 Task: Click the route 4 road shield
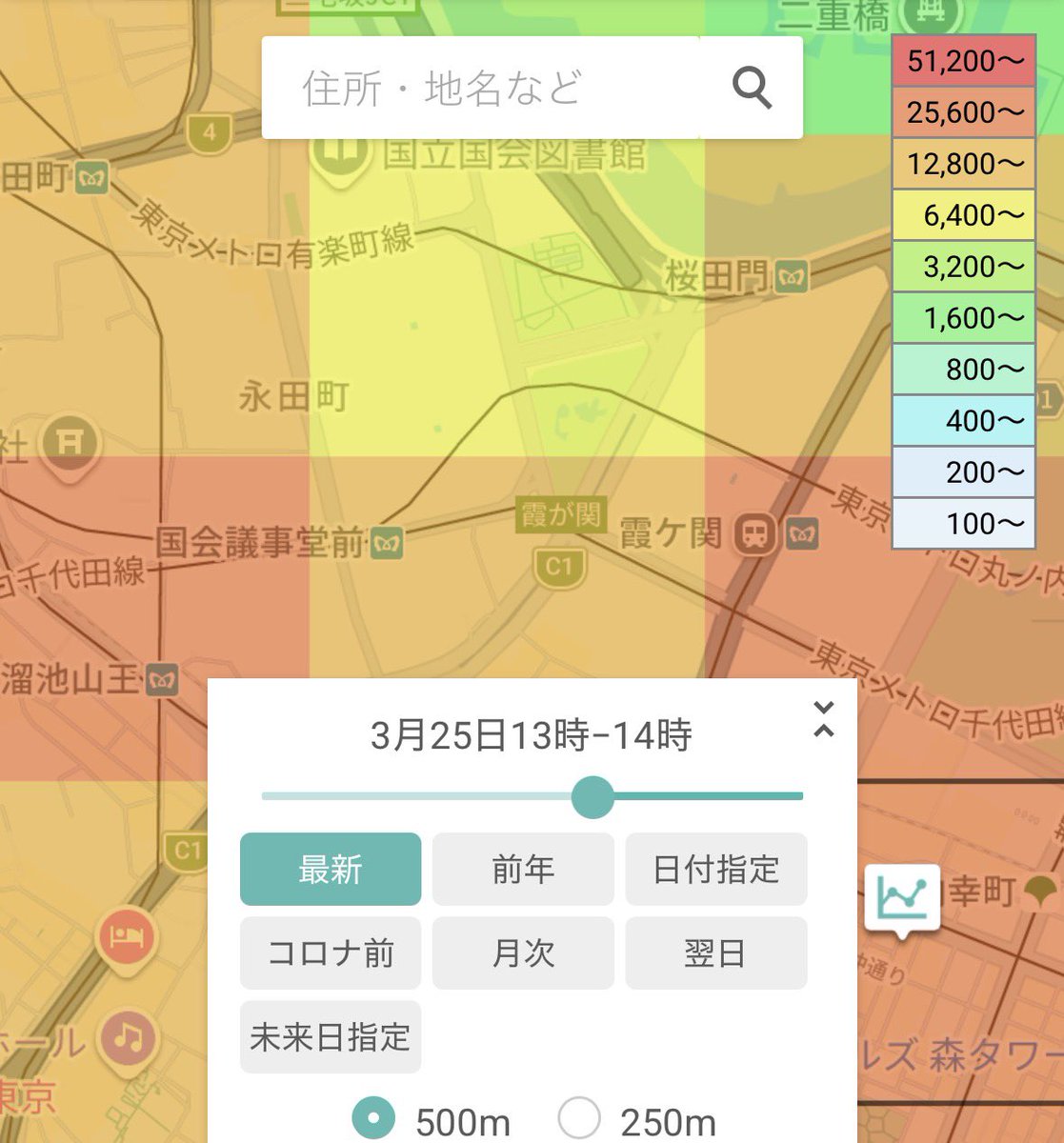coord(209,133)
